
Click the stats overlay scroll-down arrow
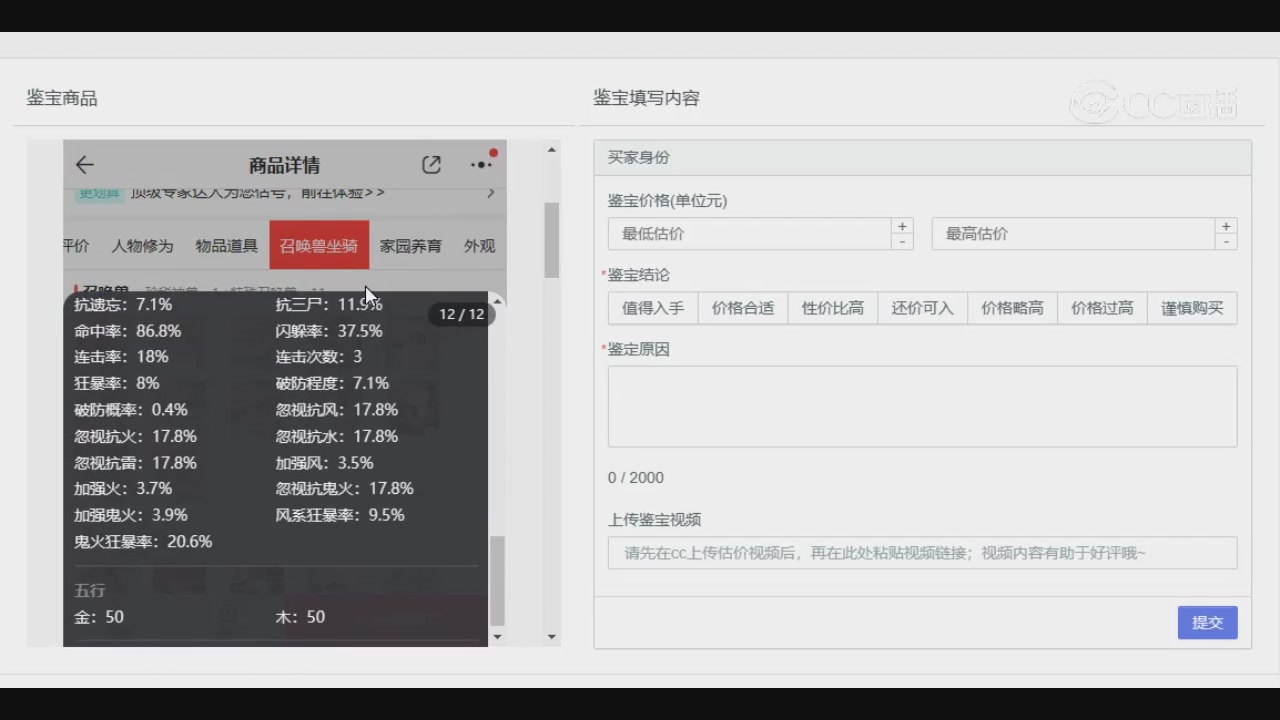(497, 636)
